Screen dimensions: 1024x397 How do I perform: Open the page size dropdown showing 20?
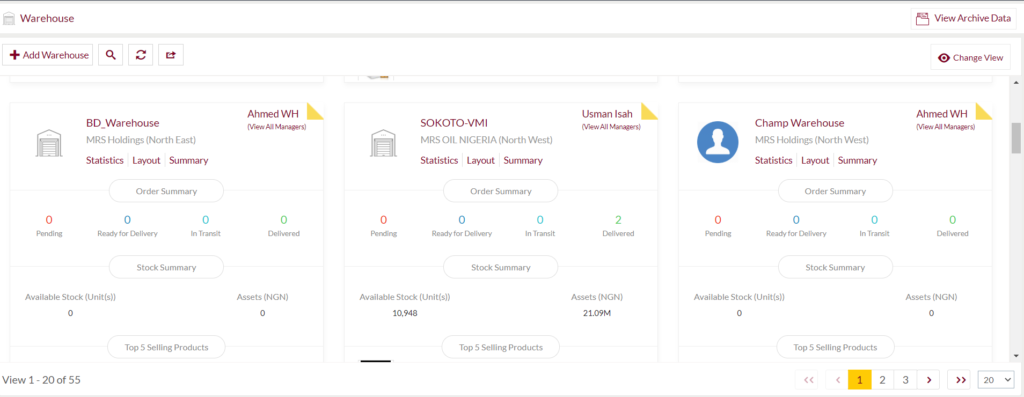996,379
